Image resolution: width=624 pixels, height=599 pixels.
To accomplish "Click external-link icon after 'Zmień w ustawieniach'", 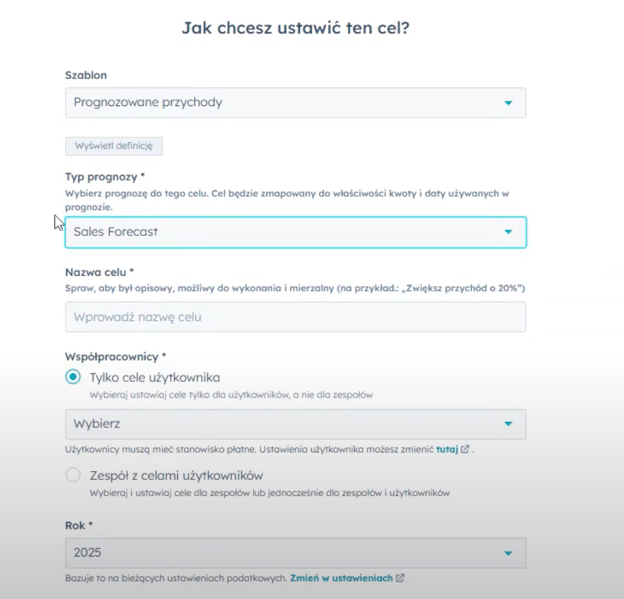I will (x=400, y=578).
